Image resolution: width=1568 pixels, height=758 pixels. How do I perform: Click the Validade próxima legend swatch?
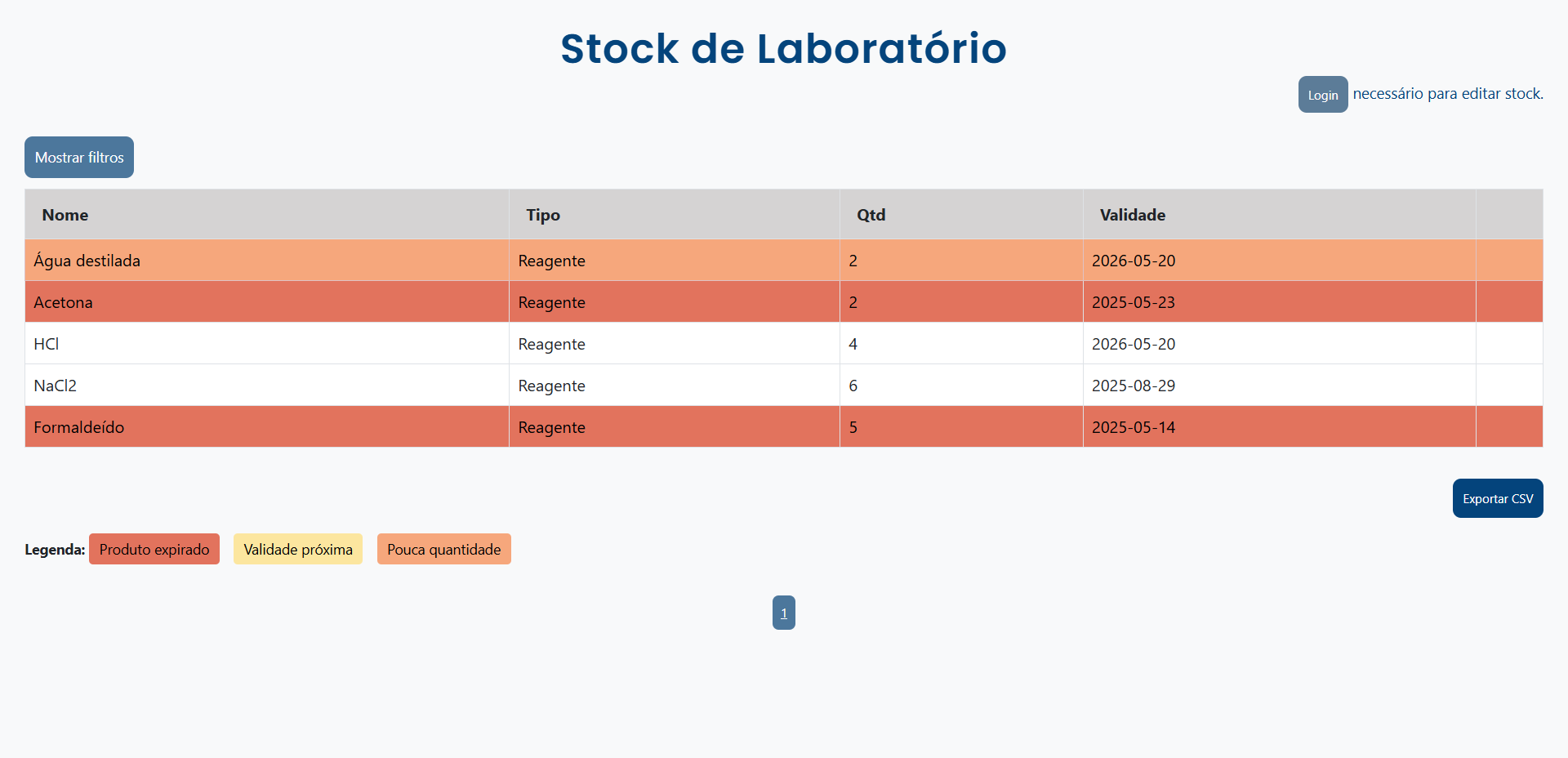[x=298, y=549]
